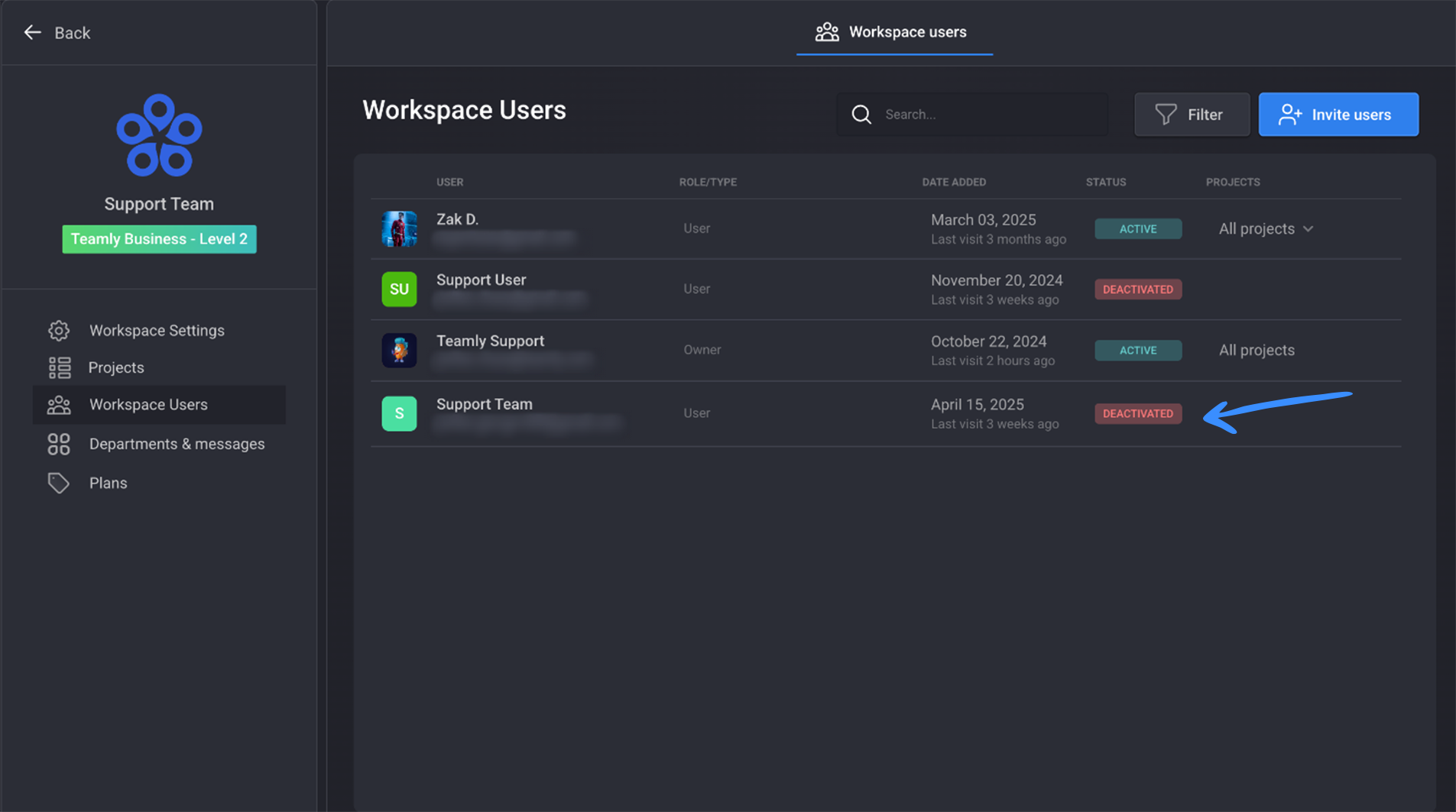Click the Owner role for Teamly Support

[702, 350]
